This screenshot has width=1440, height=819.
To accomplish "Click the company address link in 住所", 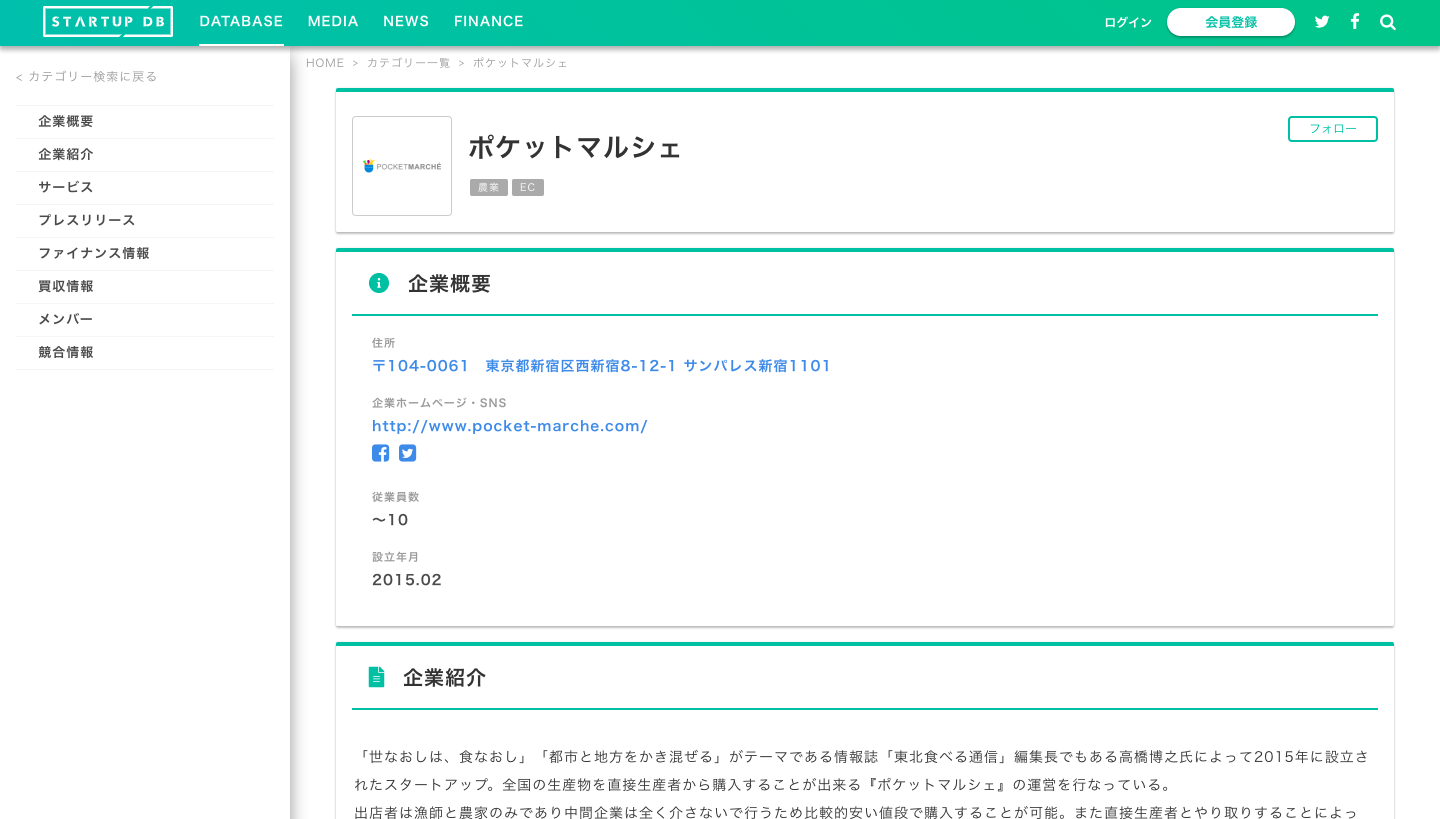I will coord(600,365).
